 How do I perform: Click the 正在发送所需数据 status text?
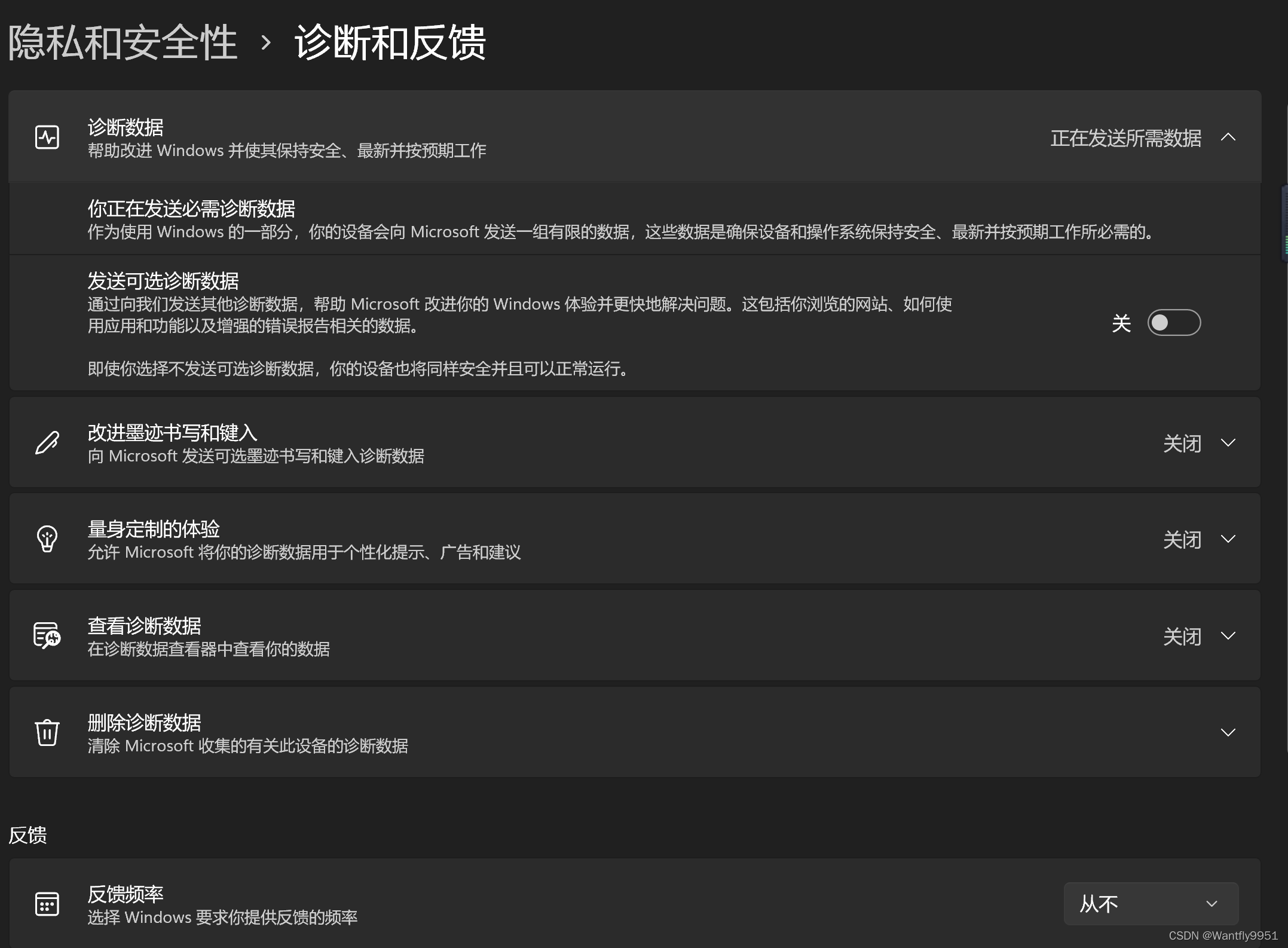coord(1125,138)
